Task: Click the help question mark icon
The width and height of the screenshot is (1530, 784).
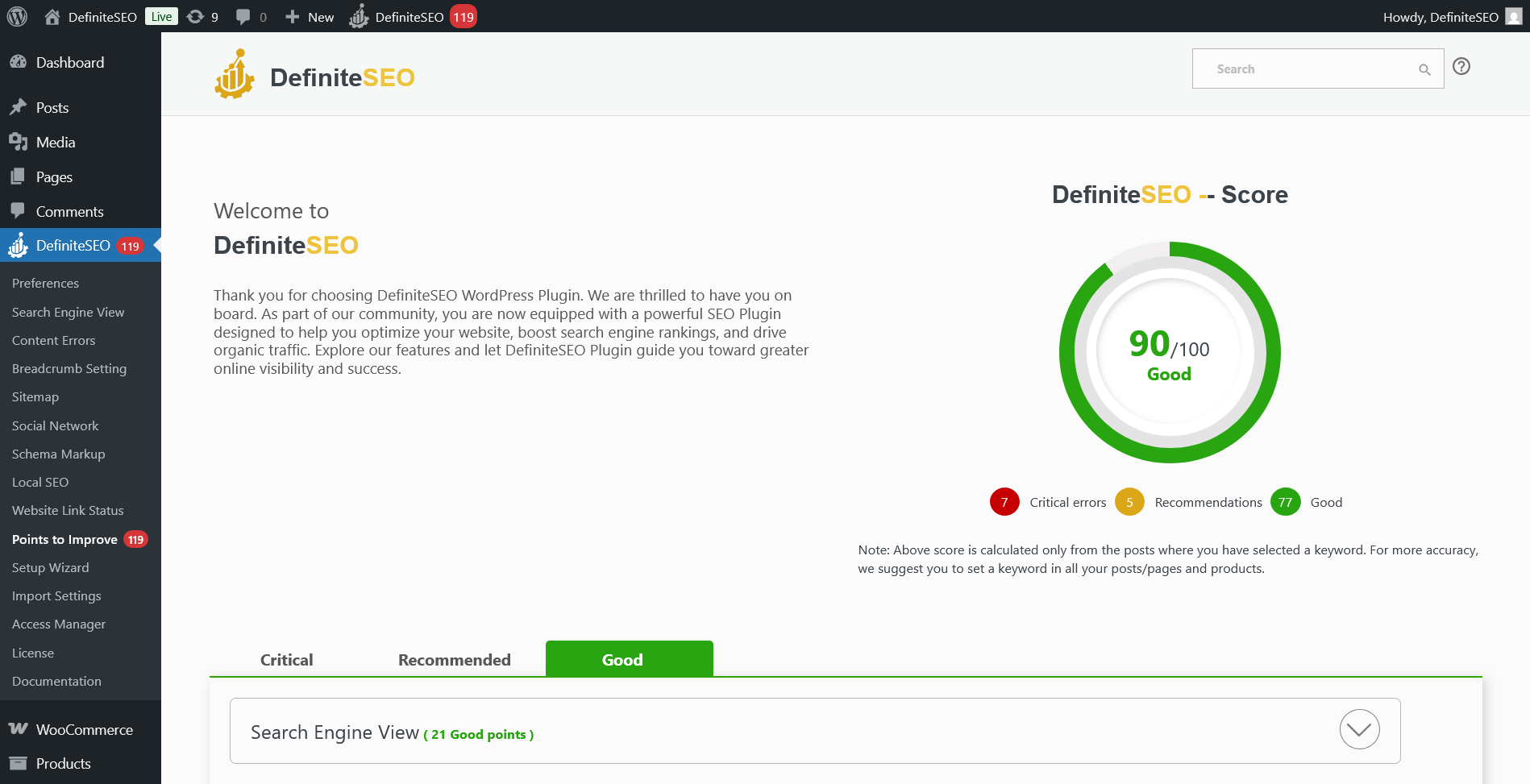Action: (1461, 66)
